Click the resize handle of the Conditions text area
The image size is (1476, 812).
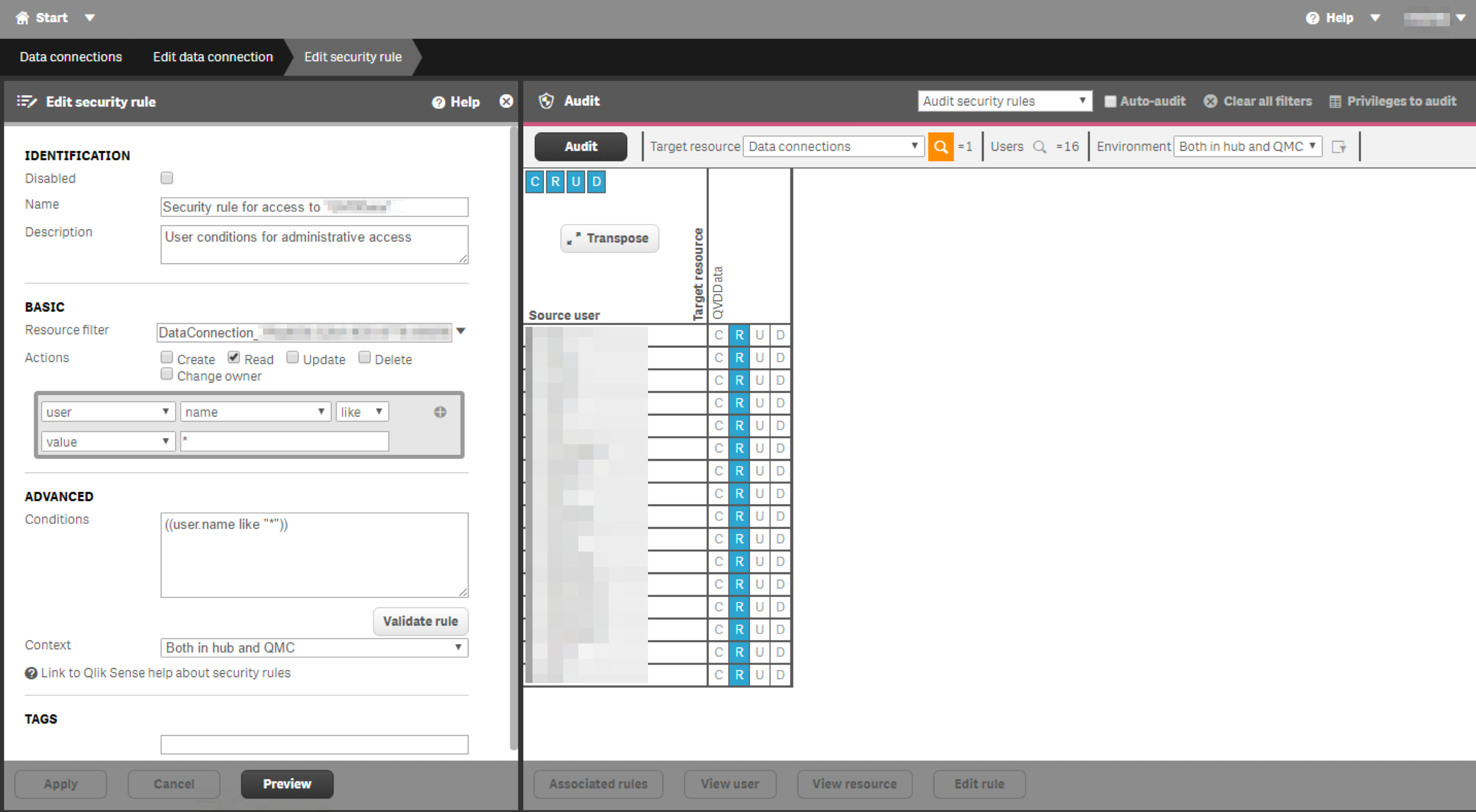coord(463,592)
